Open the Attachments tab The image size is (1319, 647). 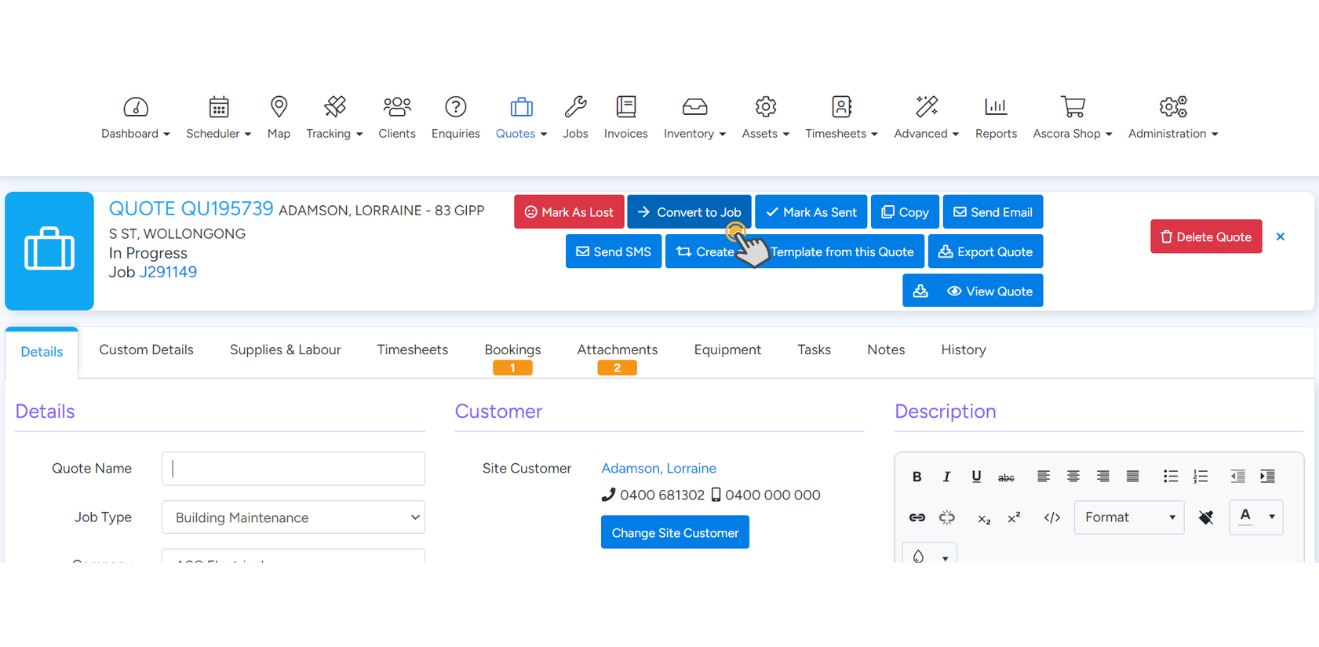617,350
